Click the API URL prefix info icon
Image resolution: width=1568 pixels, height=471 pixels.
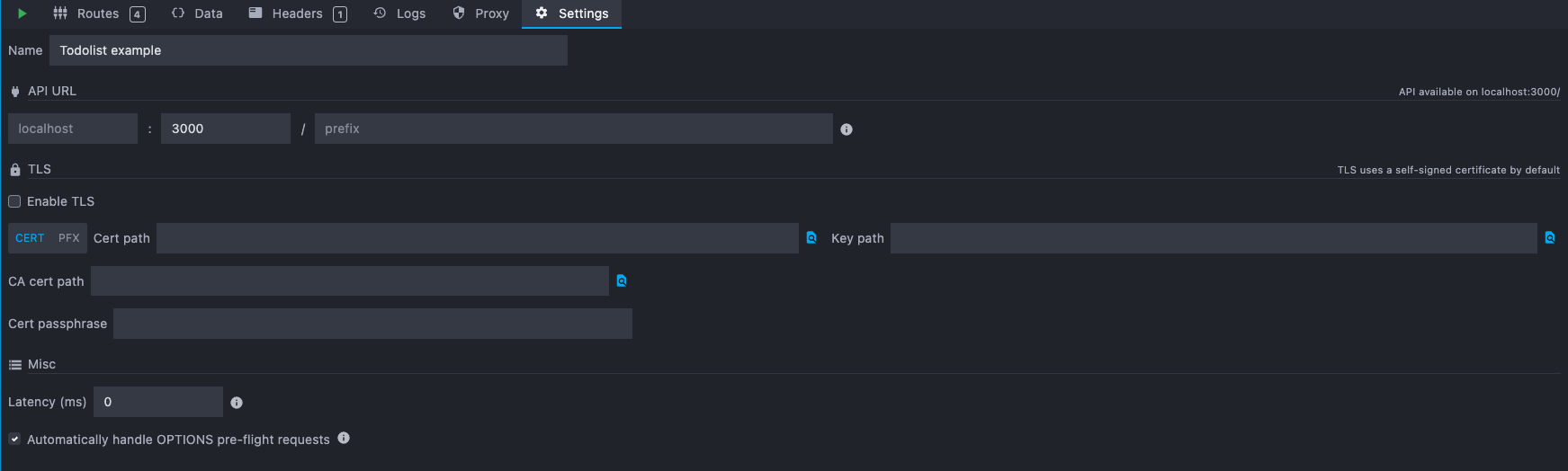pyautogui.click(x=846, y=129)
